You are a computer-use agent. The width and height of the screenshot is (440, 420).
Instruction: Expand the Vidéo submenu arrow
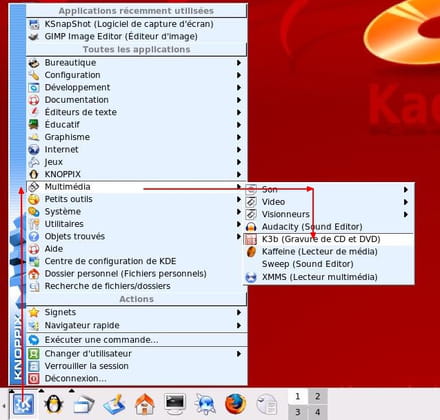coord(406,202)
